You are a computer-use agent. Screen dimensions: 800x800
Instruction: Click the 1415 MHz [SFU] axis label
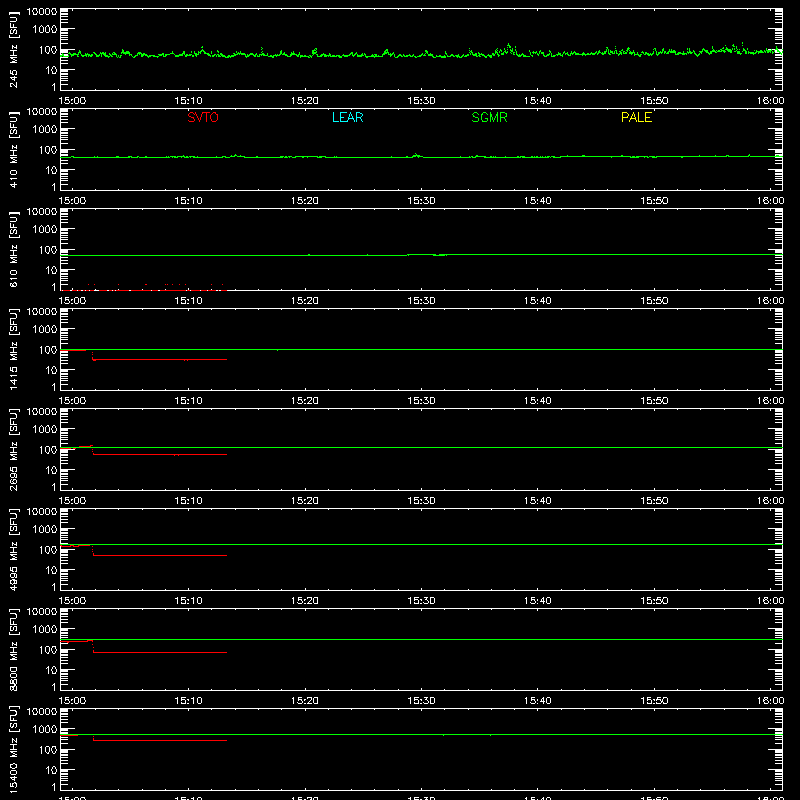point(13,349)
